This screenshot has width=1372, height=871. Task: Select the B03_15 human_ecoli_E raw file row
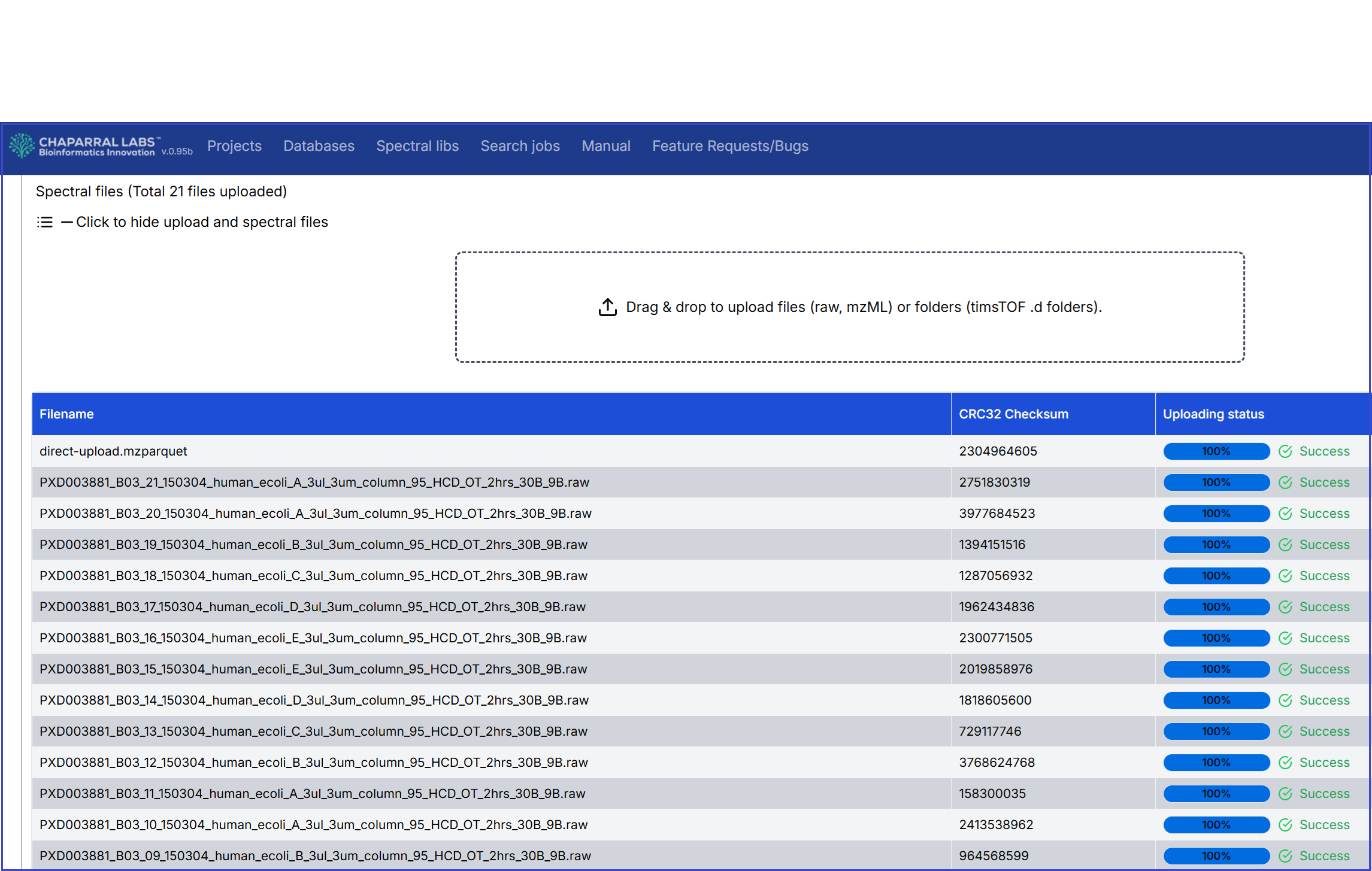[x=313, y=669]
